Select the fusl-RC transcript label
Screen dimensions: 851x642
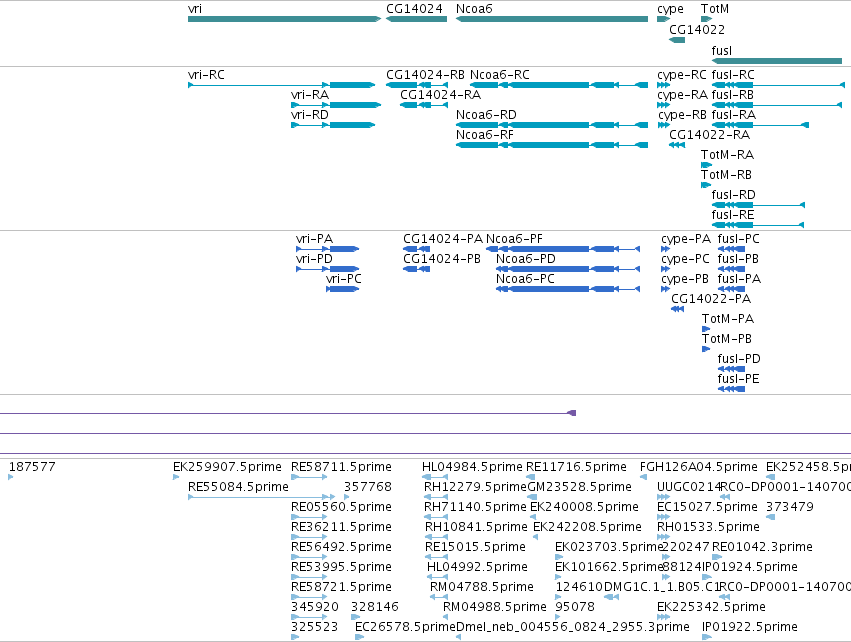point(733,74)
